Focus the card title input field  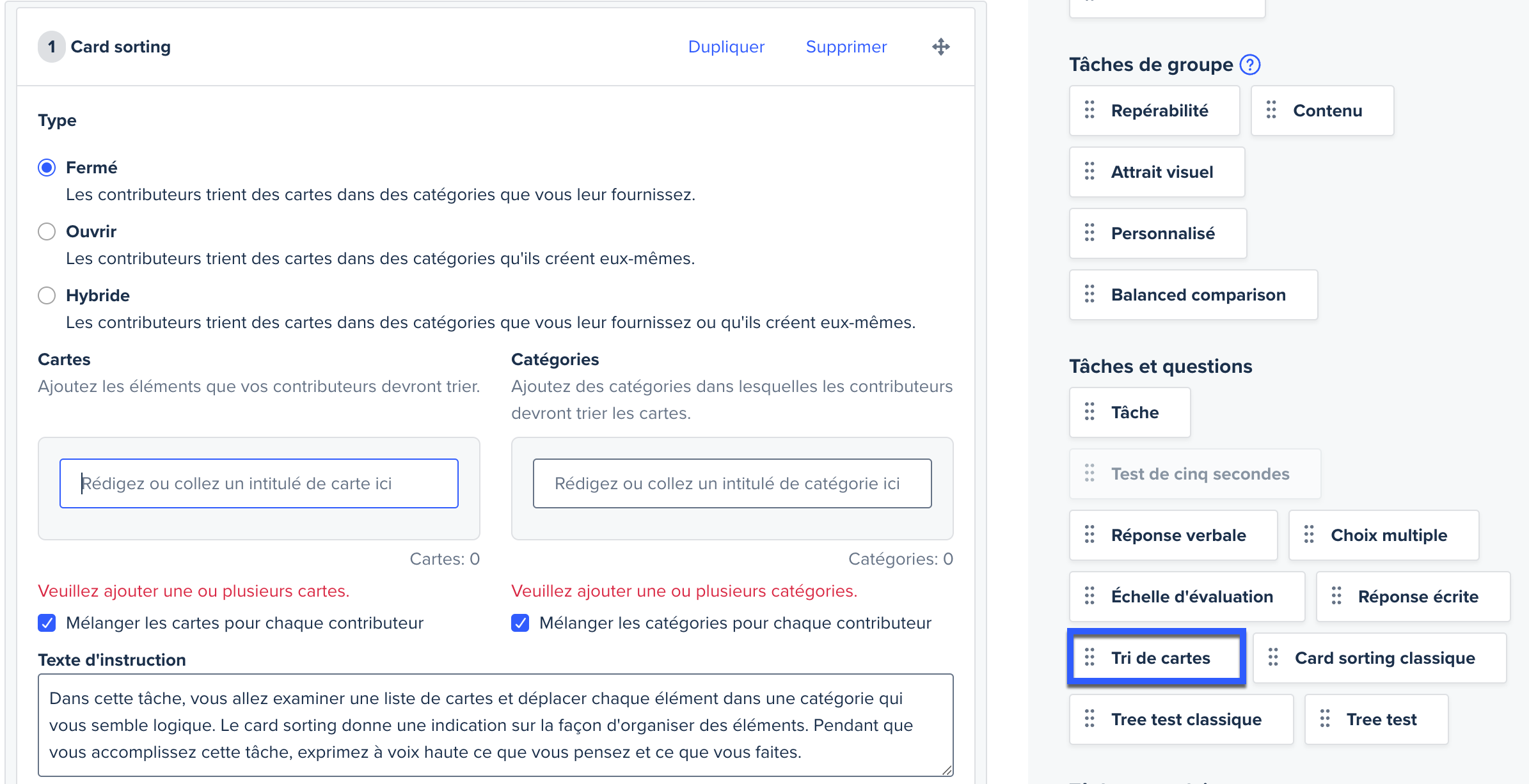point(258,483)
